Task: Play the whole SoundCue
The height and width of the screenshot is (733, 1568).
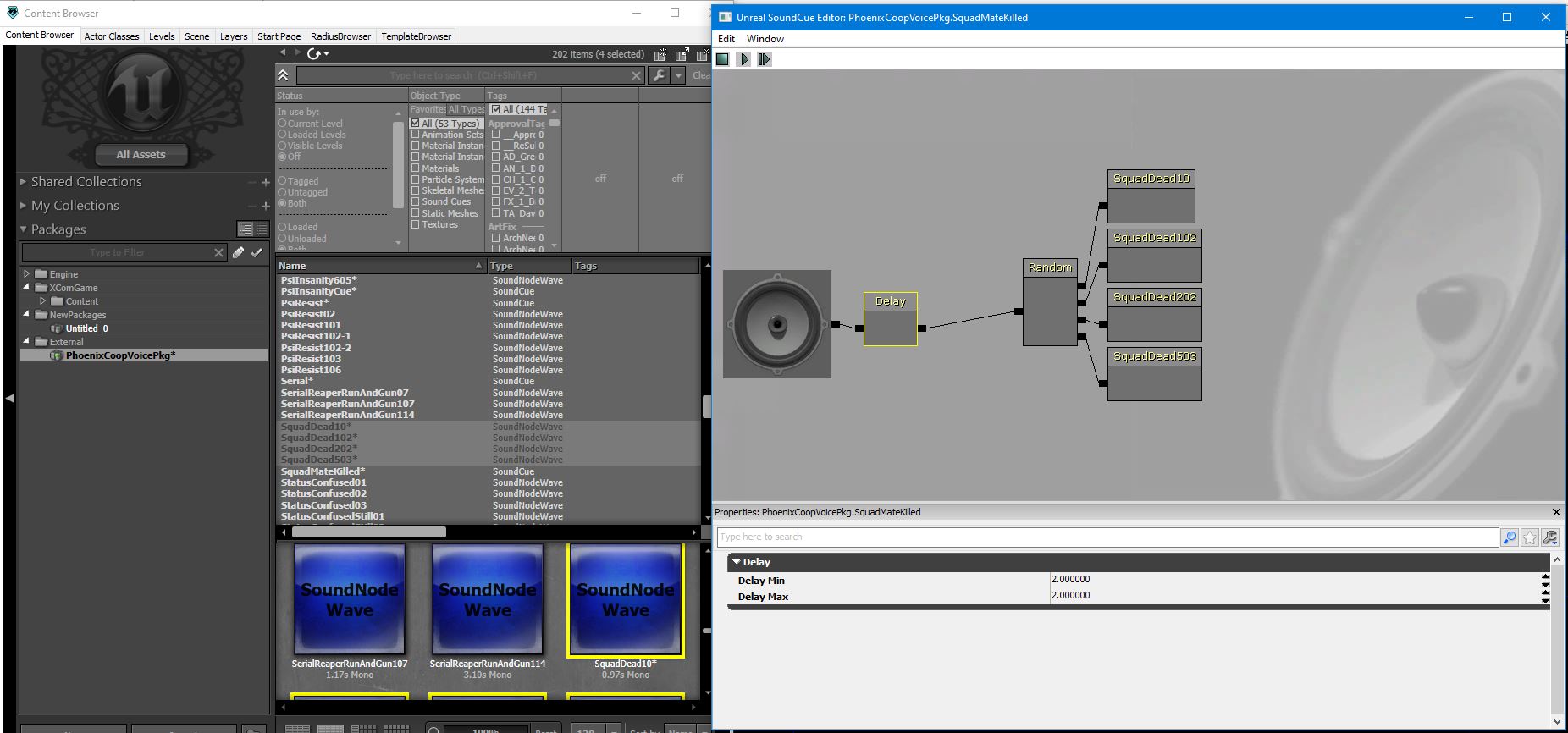Action: tap(765, 59)
